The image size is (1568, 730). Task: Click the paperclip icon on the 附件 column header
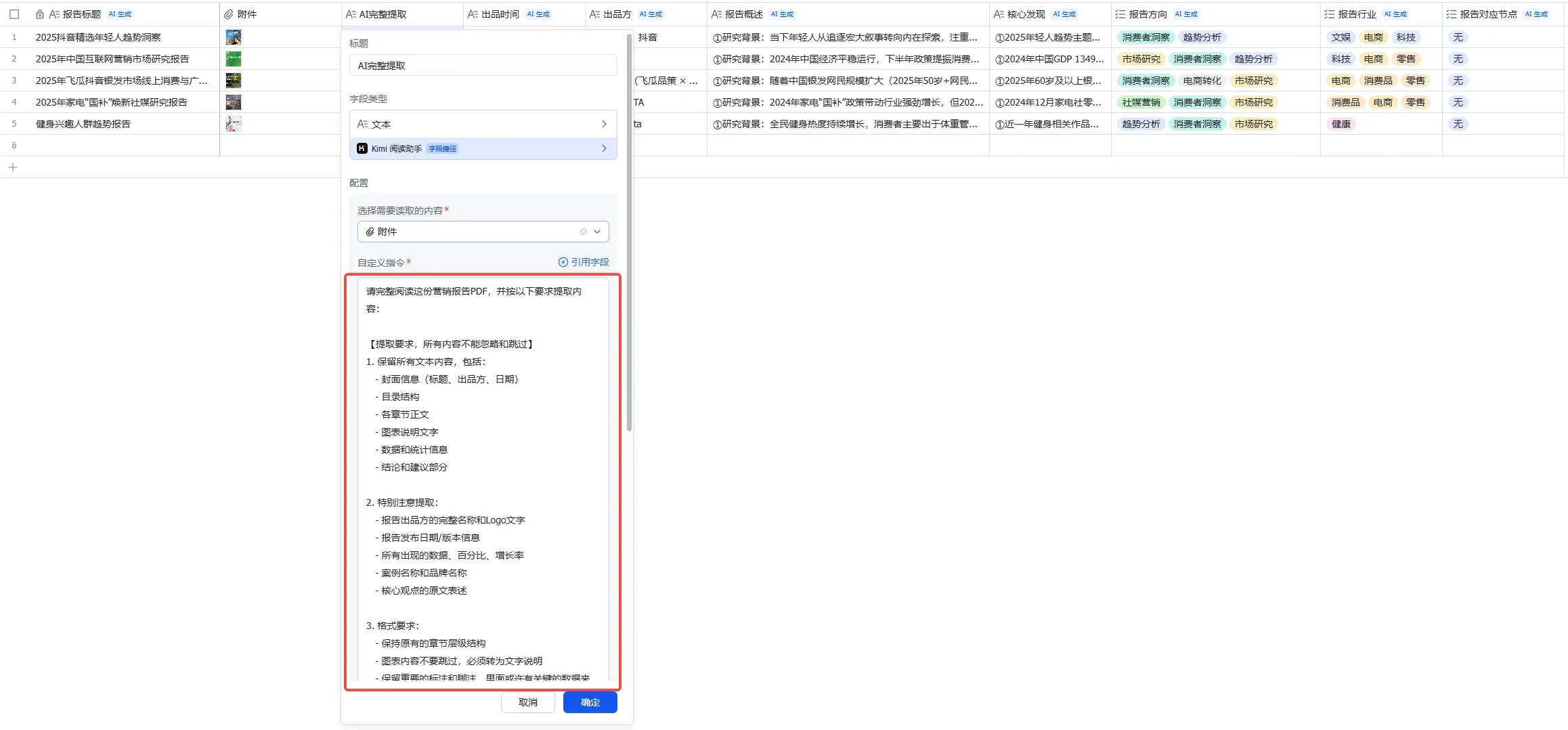pos(230,14)
